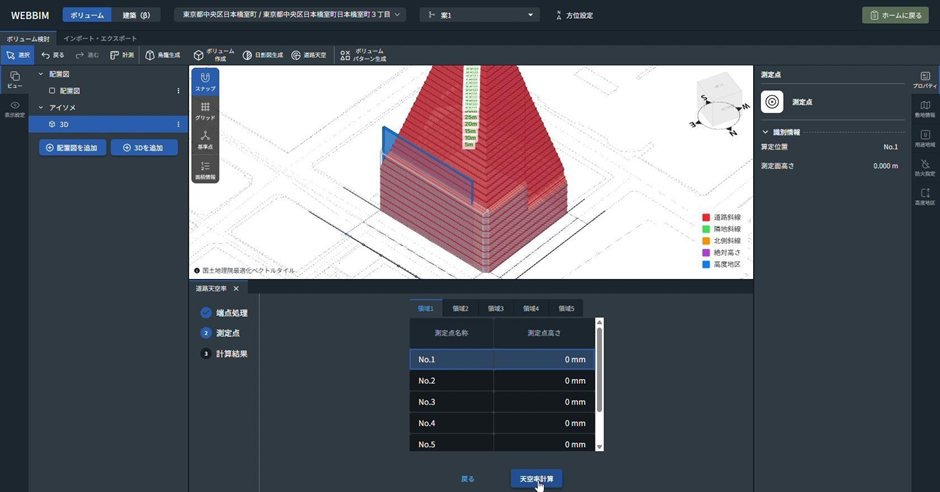Click the 基準点 base point tool
The width and height of the screenshot is (940, 492).
pyautogui.click(x=205, y=139)
